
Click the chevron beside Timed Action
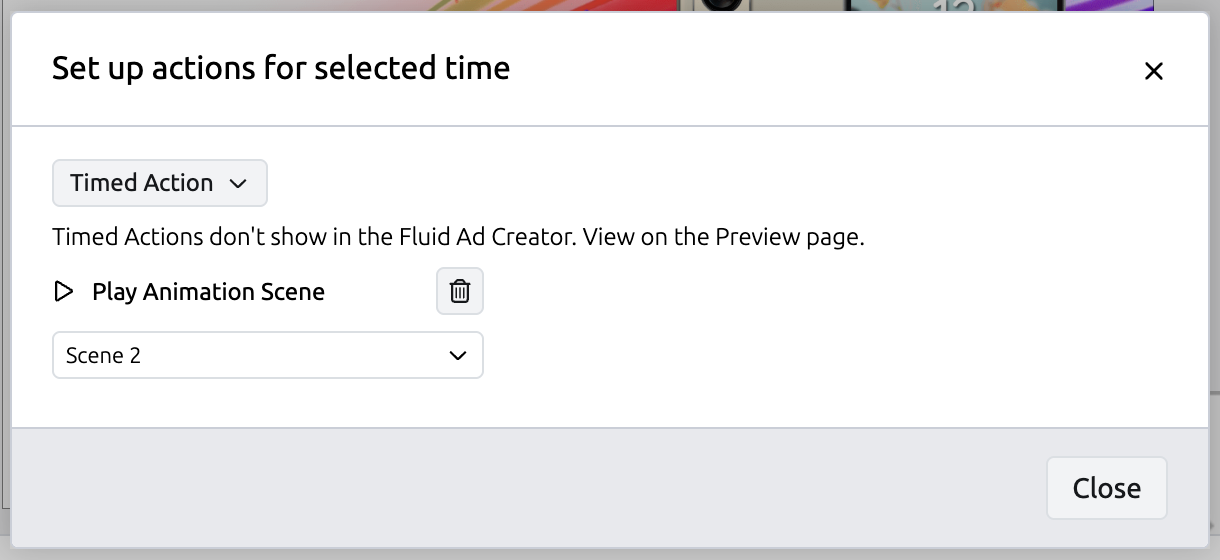tap(237, 184)
